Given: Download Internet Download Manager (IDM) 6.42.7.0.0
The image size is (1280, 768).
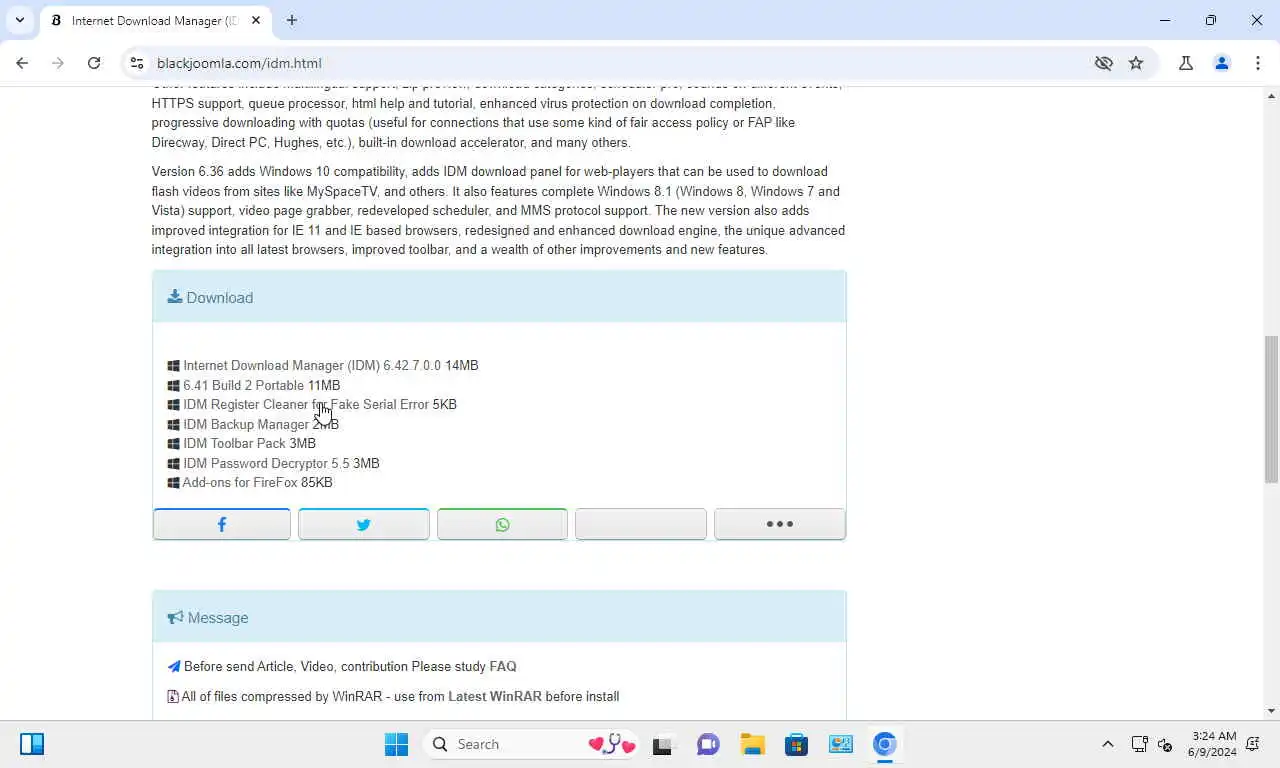Looking at the screenshot, I should tap(312, 365).
